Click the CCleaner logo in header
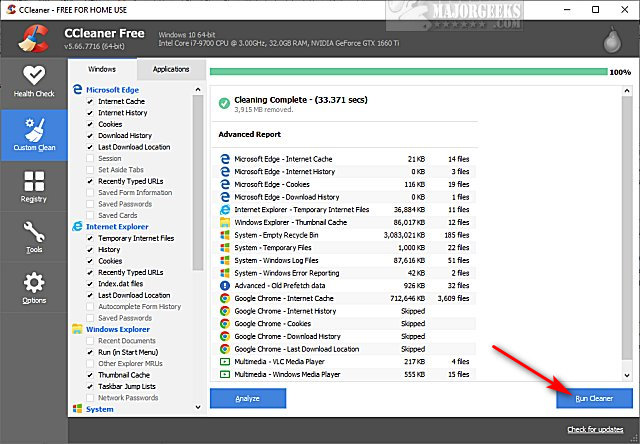This screenshot has width=640, height=444. tap(33, 36)
